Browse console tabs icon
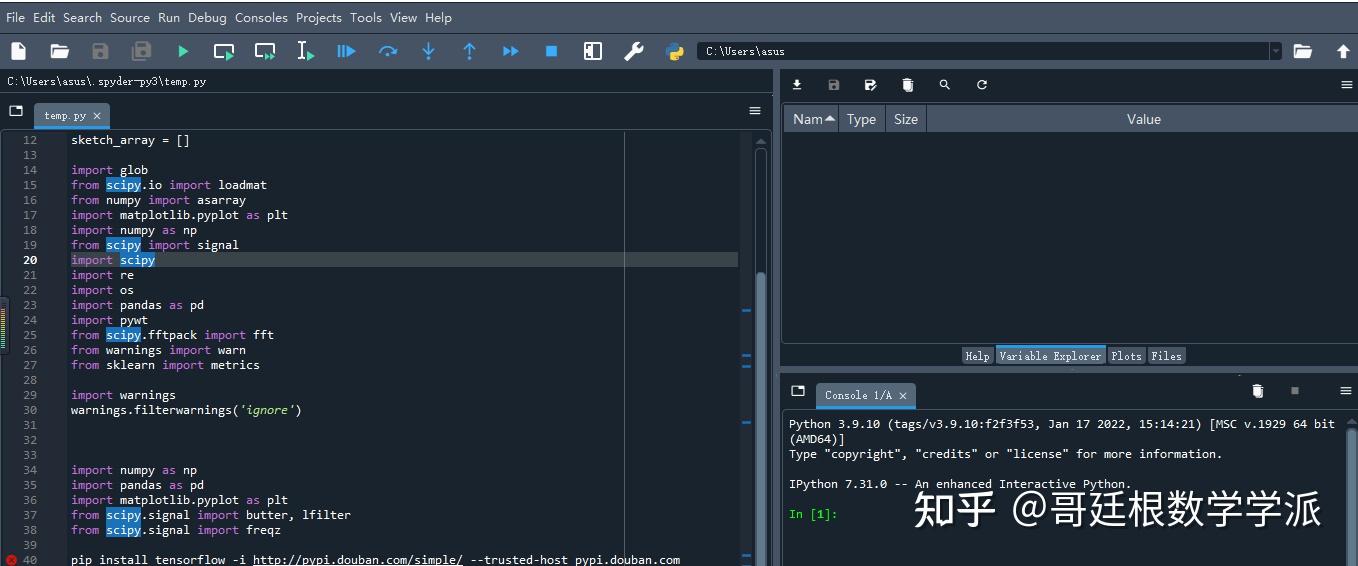Viewport: 1358px width, 566px height. (x=798, y=391)
